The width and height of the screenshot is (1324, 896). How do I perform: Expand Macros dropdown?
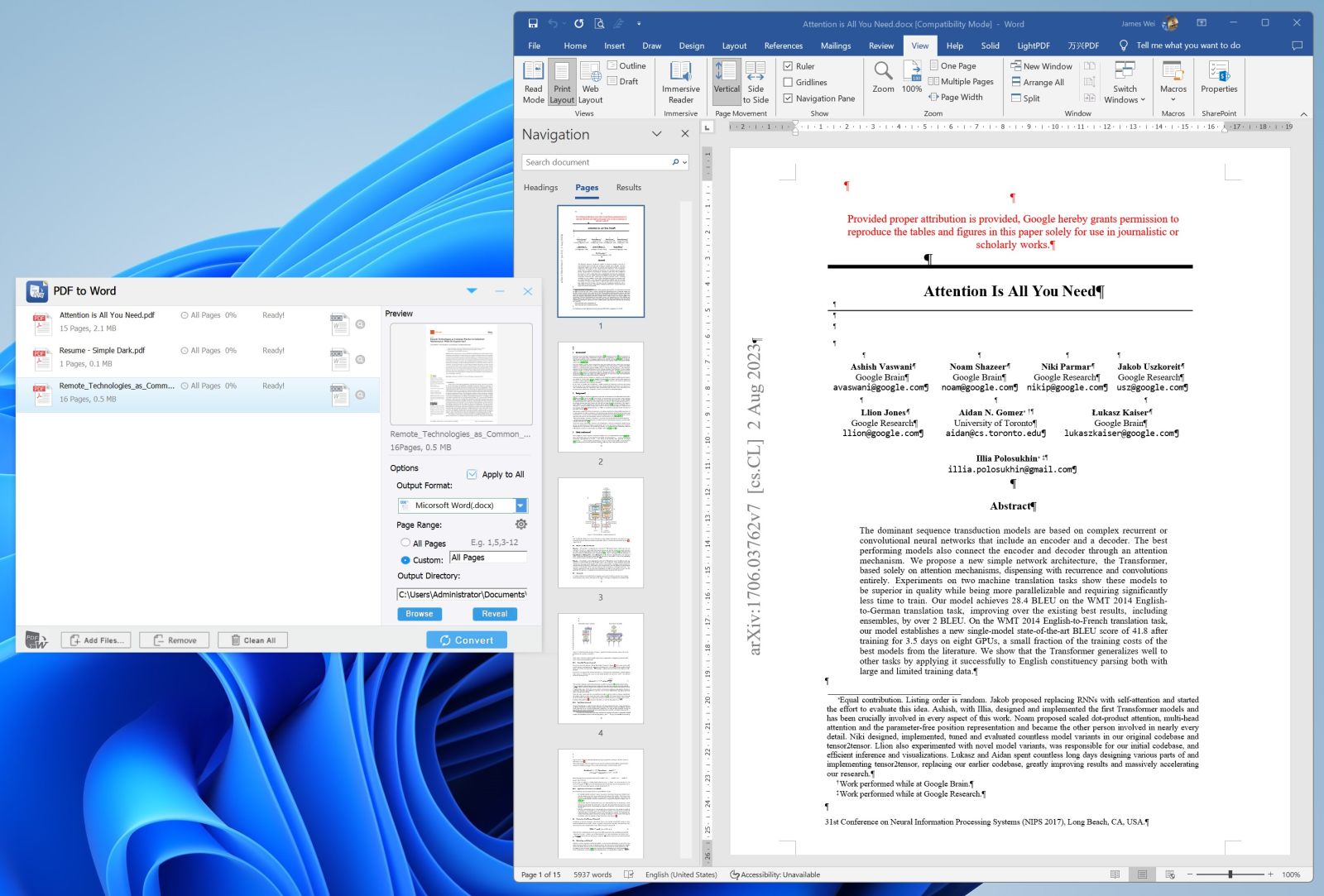pos(1173,83)
